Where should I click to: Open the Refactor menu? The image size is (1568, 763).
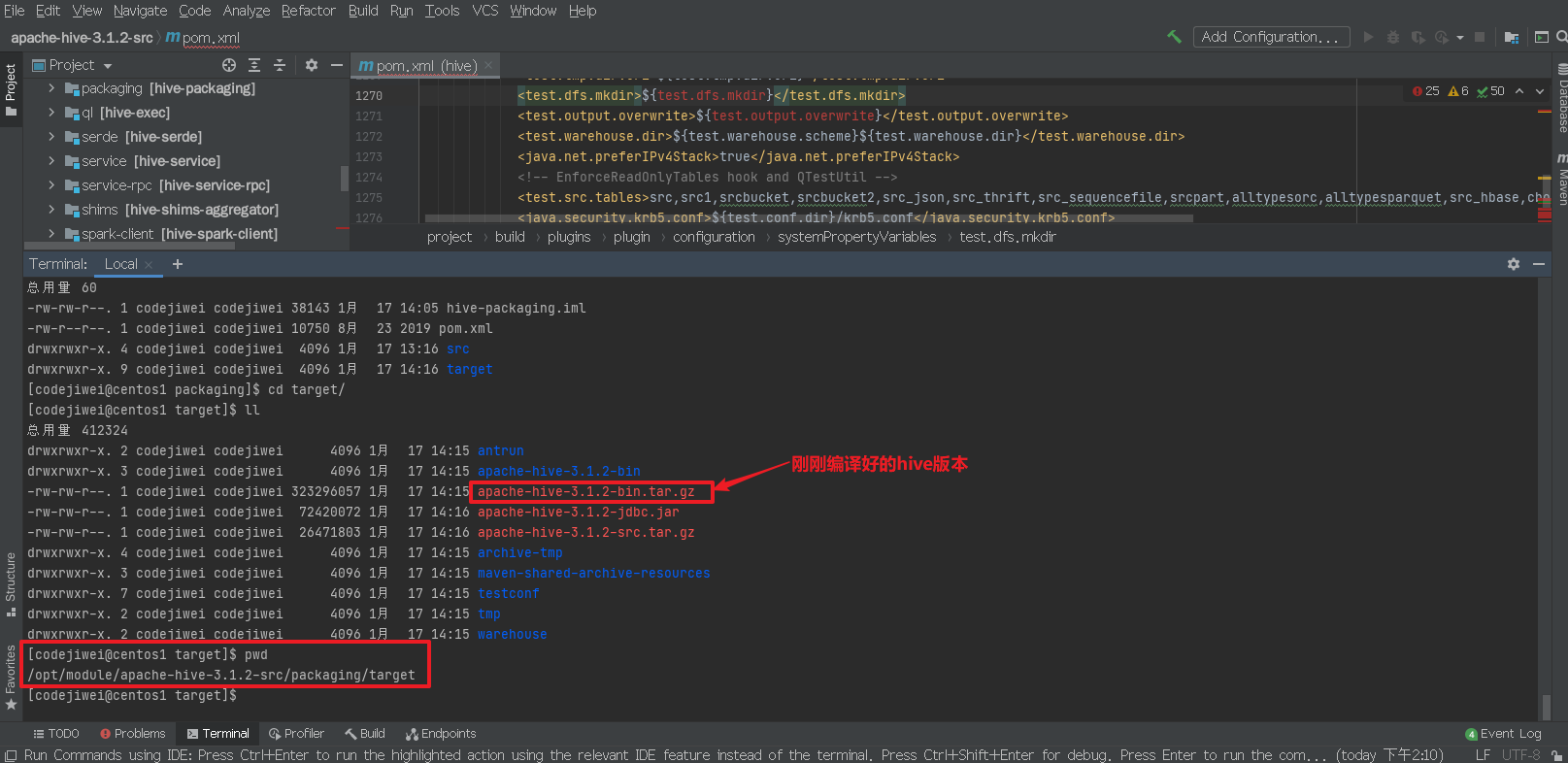tap(308, 11)
